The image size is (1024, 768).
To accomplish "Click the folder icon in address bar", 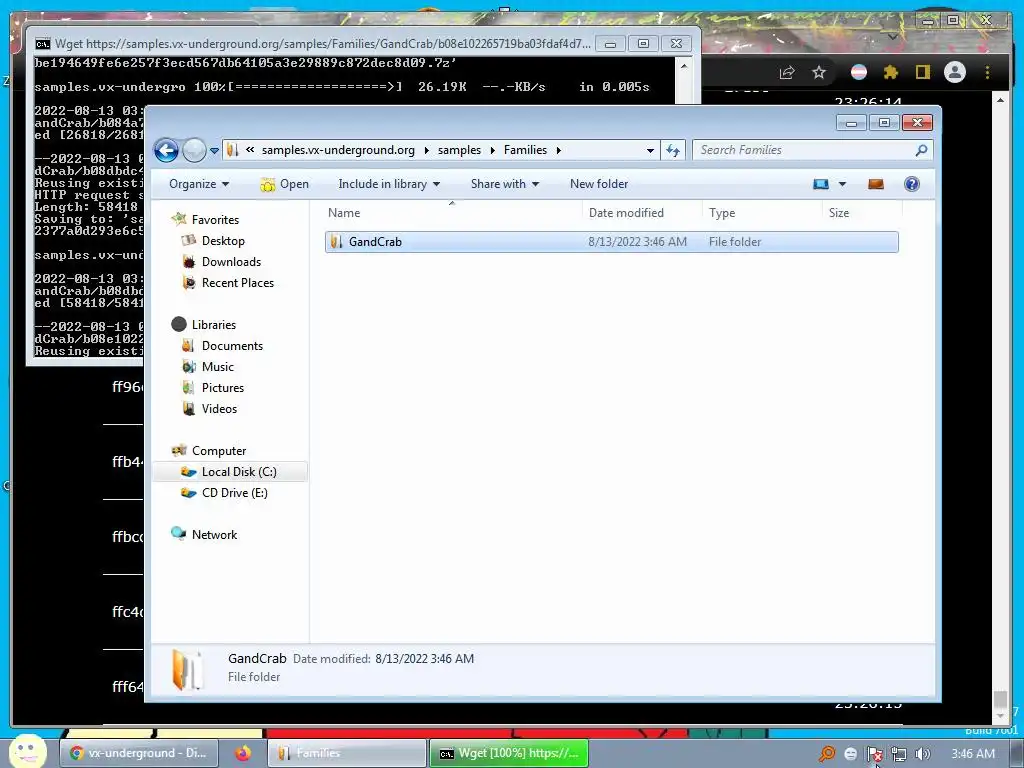I will coord(232,150).
